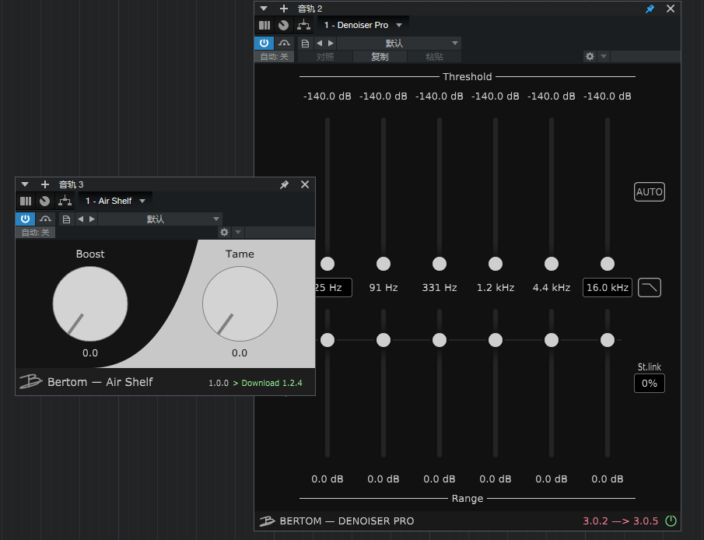Toggle Air Shelf power bypass button

coord(25,218)
